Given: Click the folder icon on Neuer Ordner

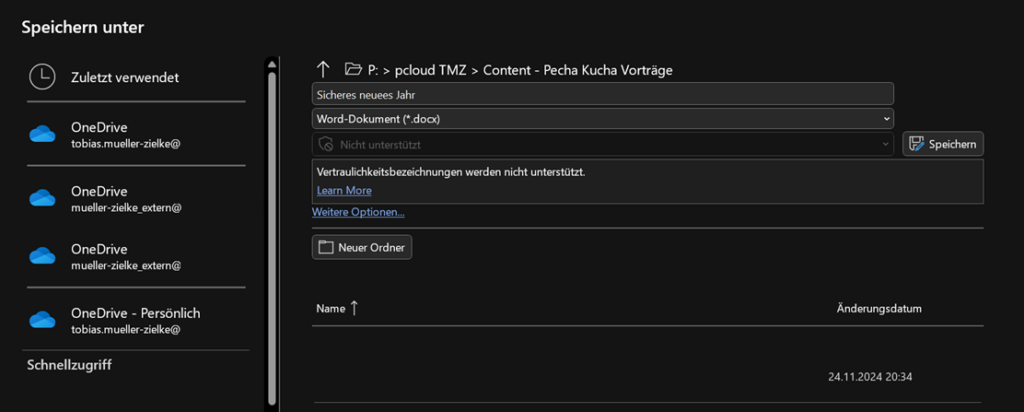Looking at the screenshot, I should 325,247.
